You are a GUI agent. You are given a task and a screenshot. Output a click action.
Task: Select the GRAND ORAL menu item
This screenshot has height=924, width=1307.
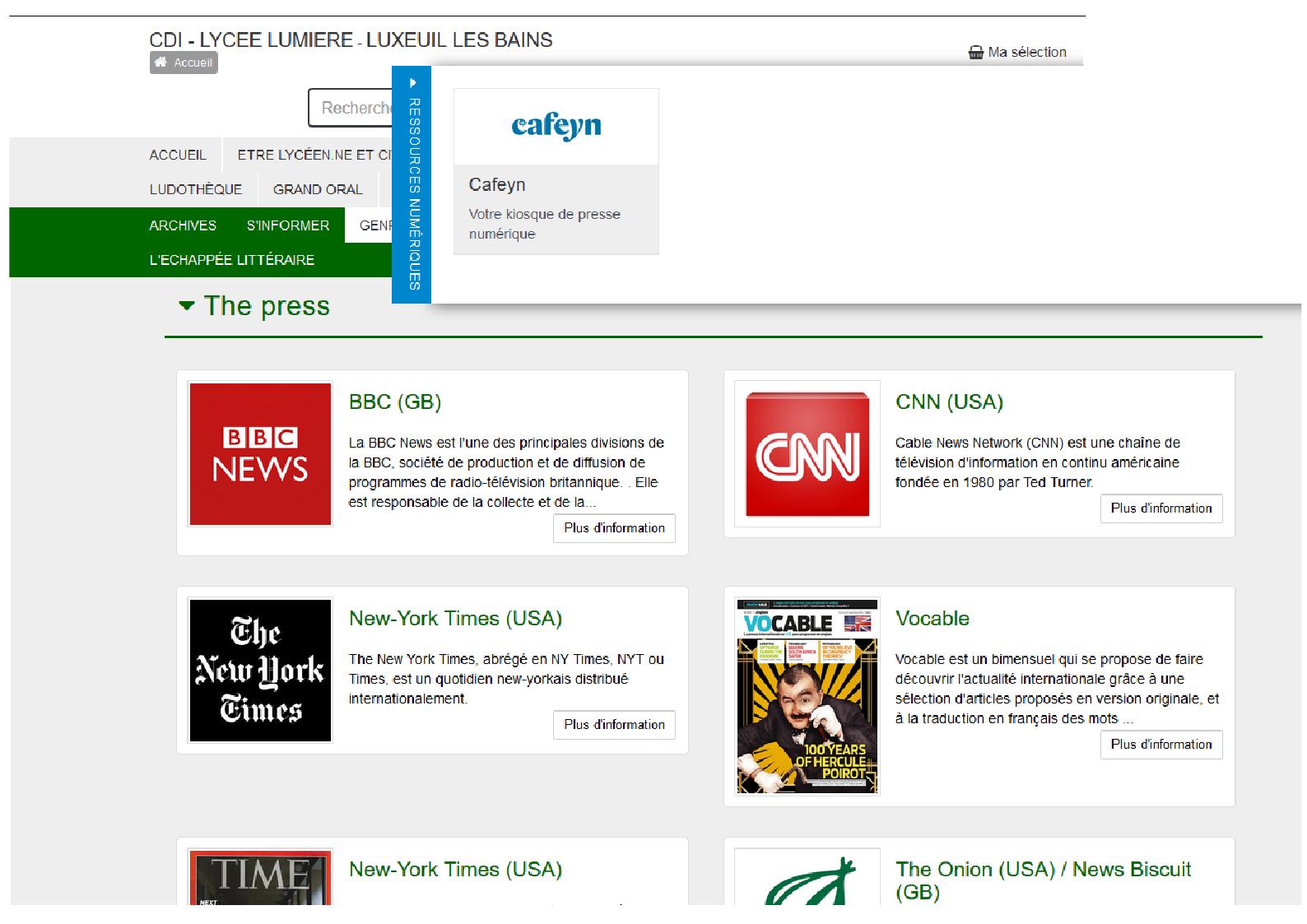(x=318, y=189)
